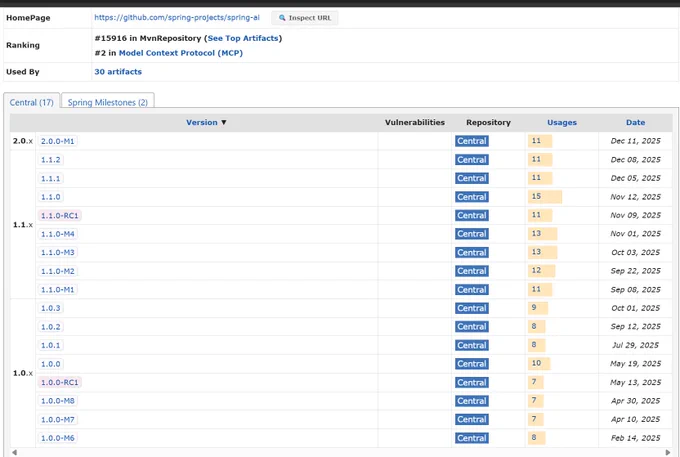Open version 1.1.0-M2
Screen dimensions: 680x457
tap(58, 271)
